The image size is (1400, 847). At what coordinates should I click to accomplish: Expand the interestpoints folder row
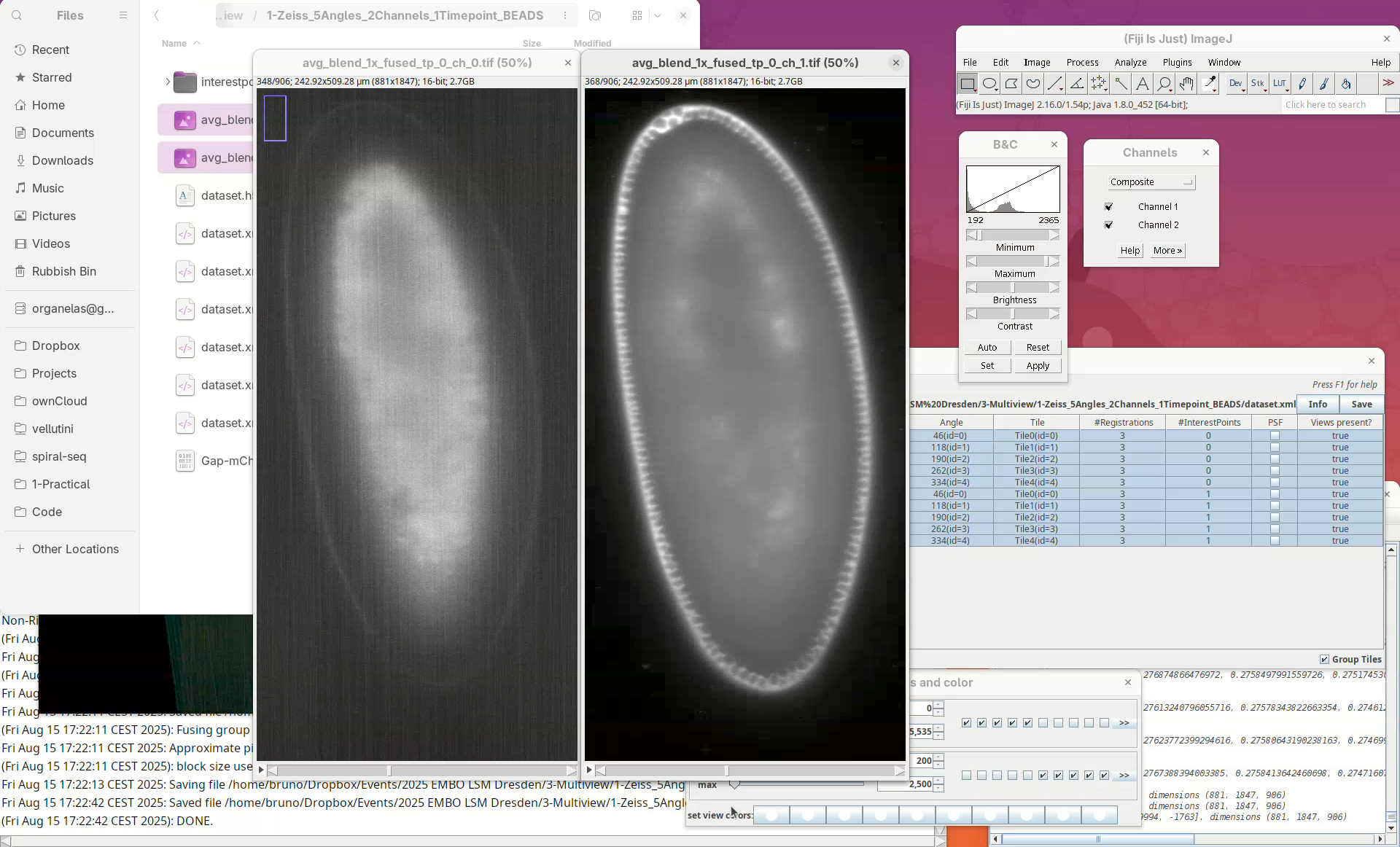click(x=167, y=82)
